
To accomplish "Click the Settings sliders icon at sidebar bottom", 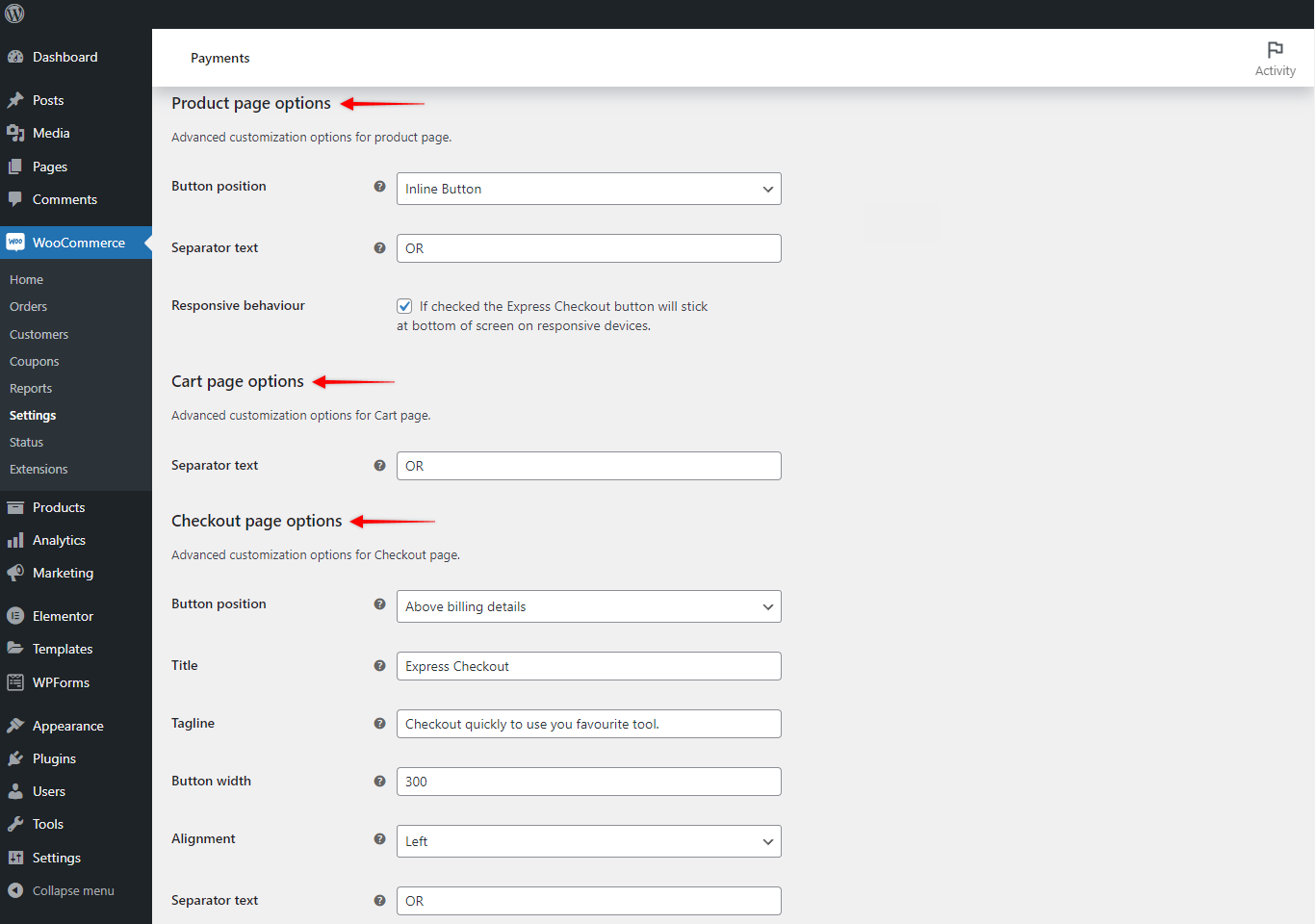I will pos(15,858).
